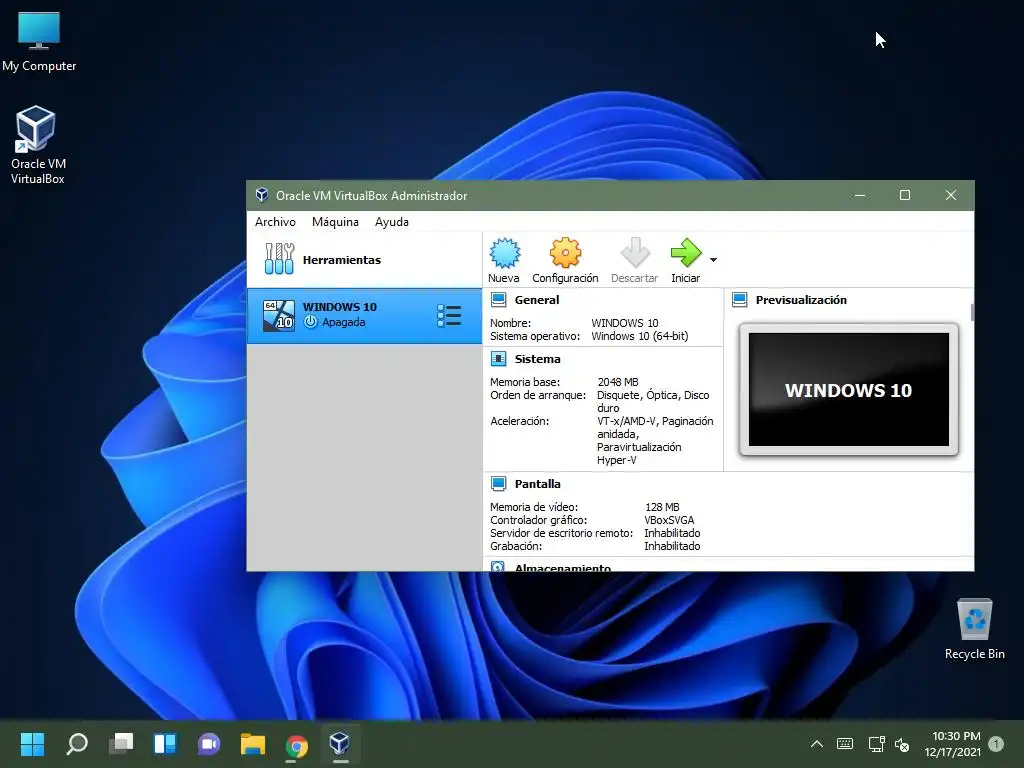Open the Widgets taskbar icon

click(165, 744)
